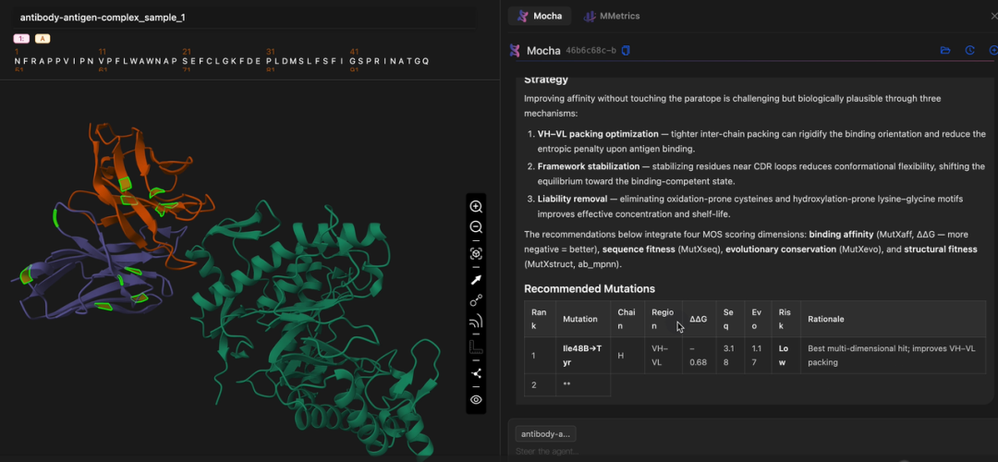The width and height of the screenshot is (998, 462).
Task: Toggle the pink '1:' chain tag
Action: [x=22, y=39]
